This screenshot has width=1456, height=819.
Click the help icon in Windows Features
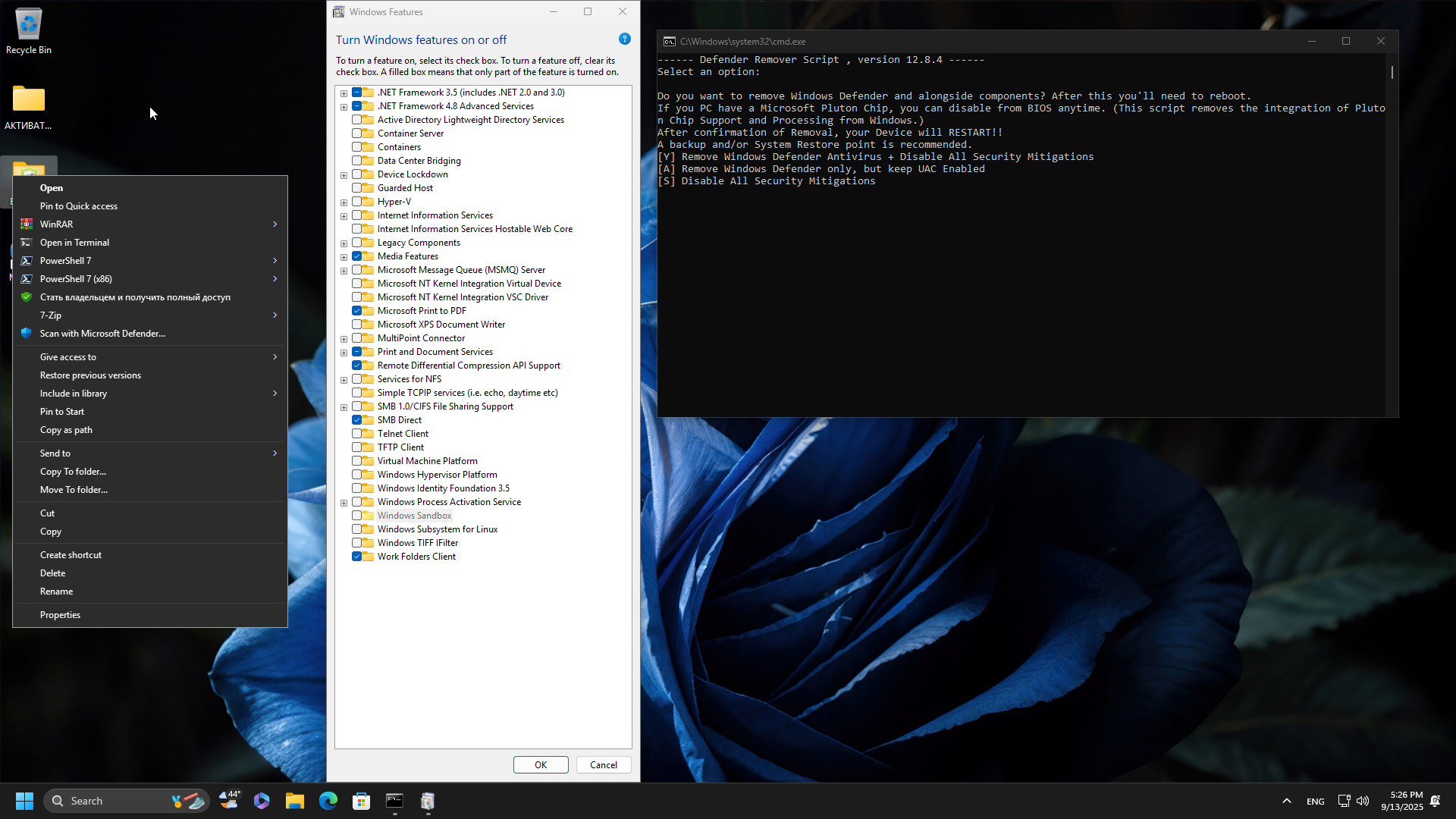(625, 39)
